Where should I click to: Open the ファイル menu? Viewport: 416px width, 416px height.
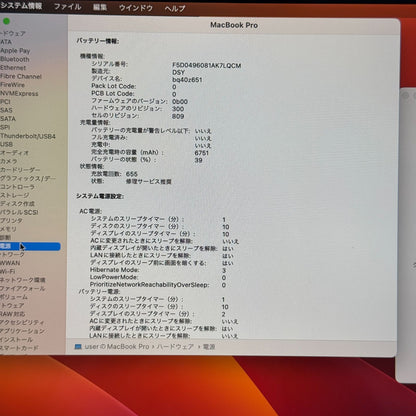click(x=67, y=6)
